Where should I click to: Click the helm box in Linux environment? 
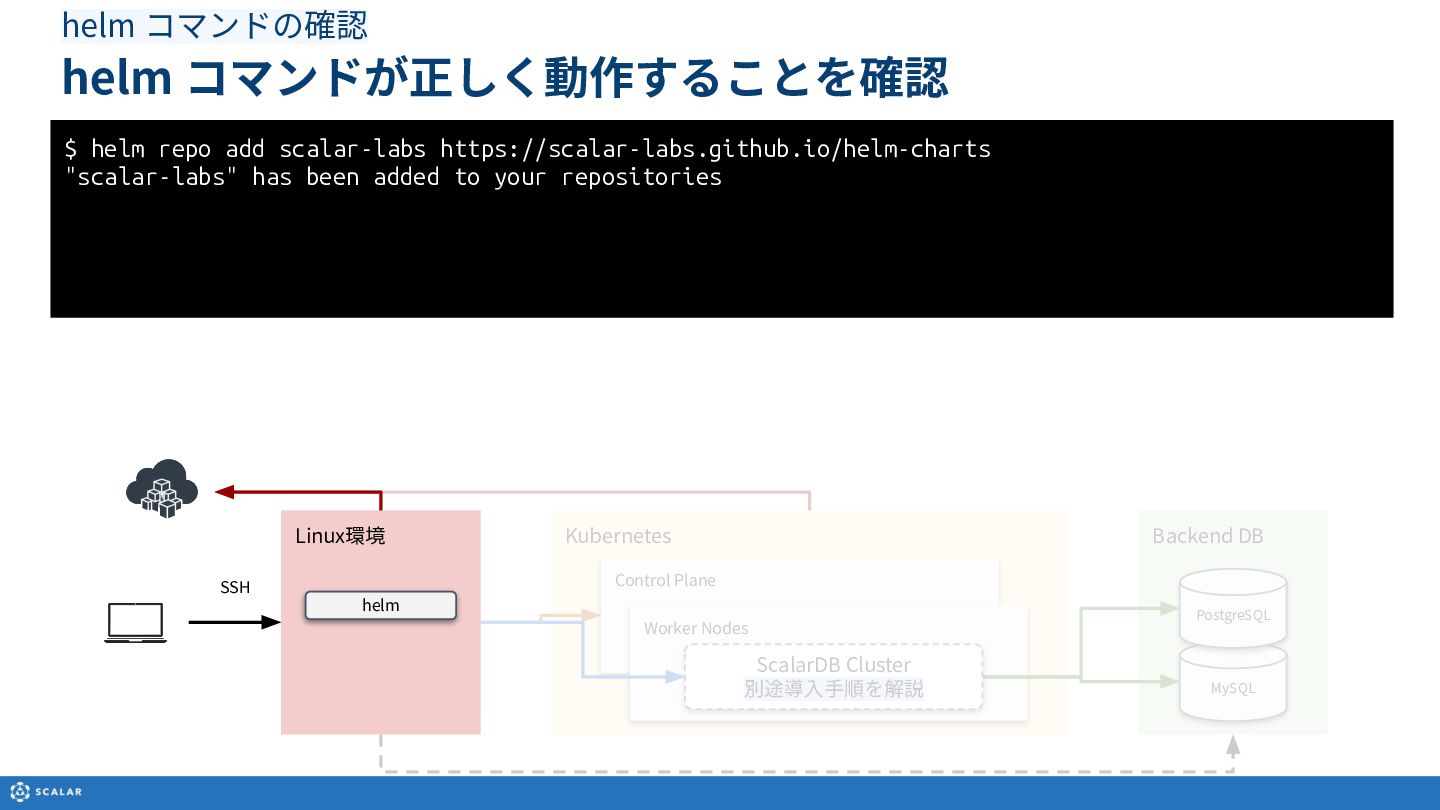point(380,605)
